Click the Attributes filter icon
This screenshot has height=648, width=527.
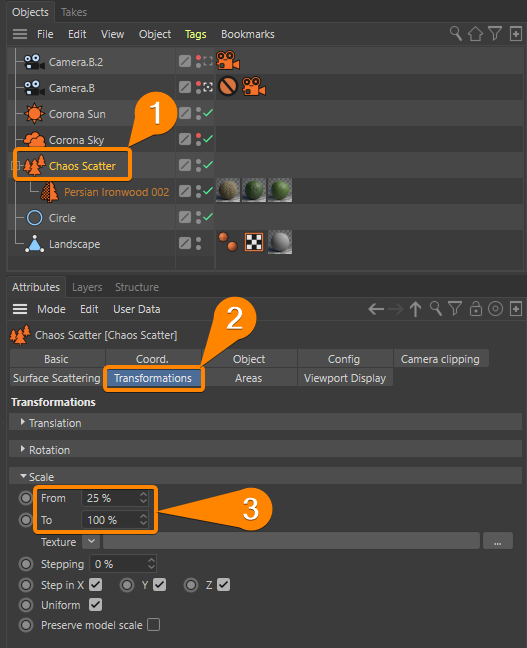pos(455,308)
